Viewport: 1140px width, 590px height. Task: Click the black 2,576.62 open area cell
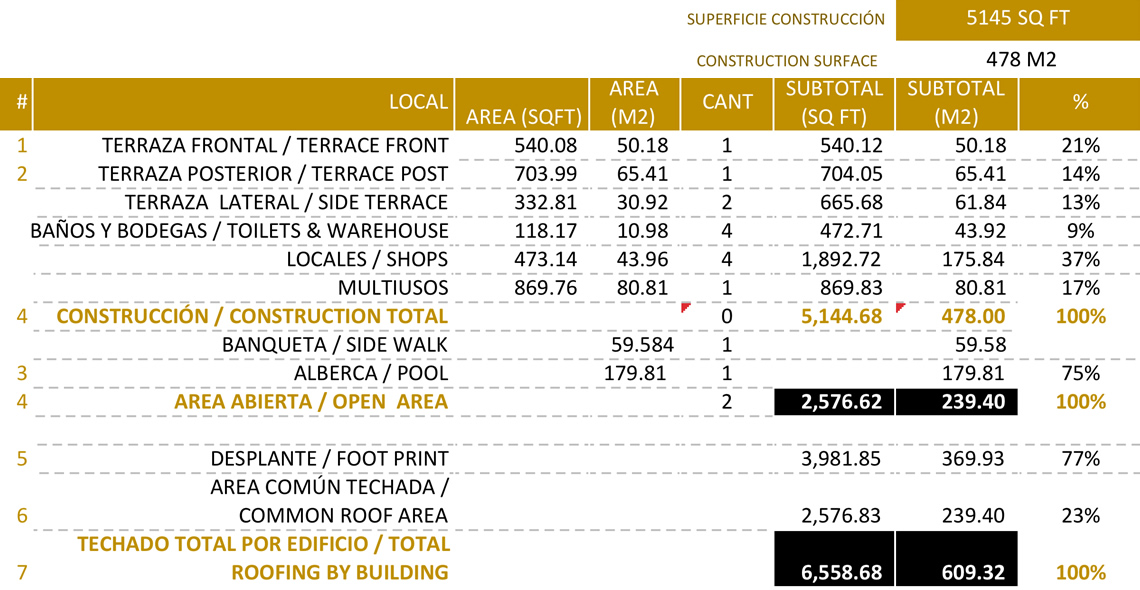(x=835, y=402)
